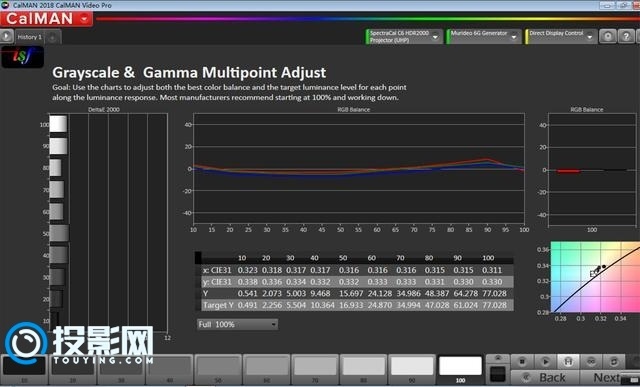This screenshot has width=640, height=387.
Task: Click the continuous read infinity icon
Action: (x=591, y=362)
